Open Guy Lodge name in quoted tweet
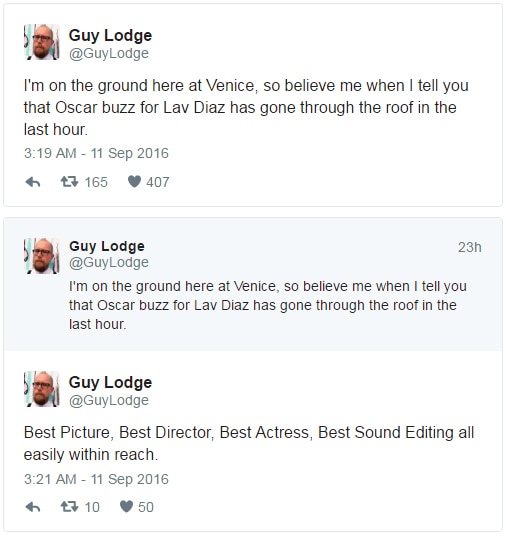Viewport: 506px width, 536px height. (x=107, y=246)
